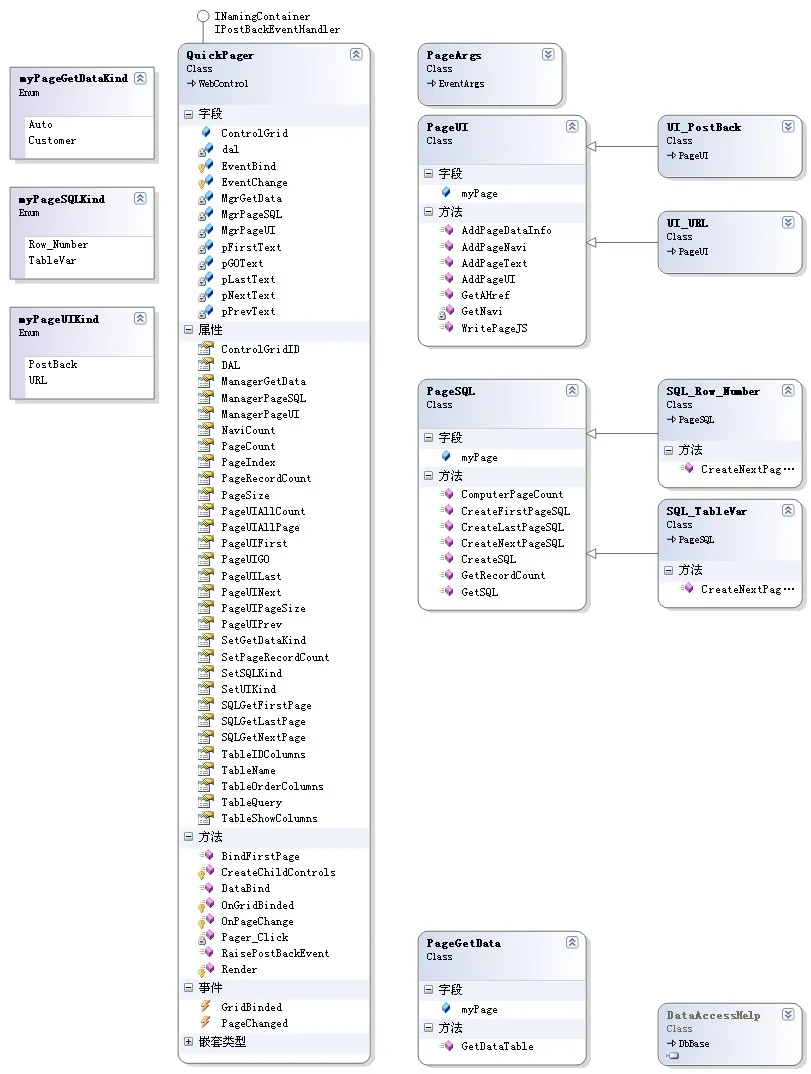Click the NaviCount property icon
Screen dimensions: 811x1074
205,429
